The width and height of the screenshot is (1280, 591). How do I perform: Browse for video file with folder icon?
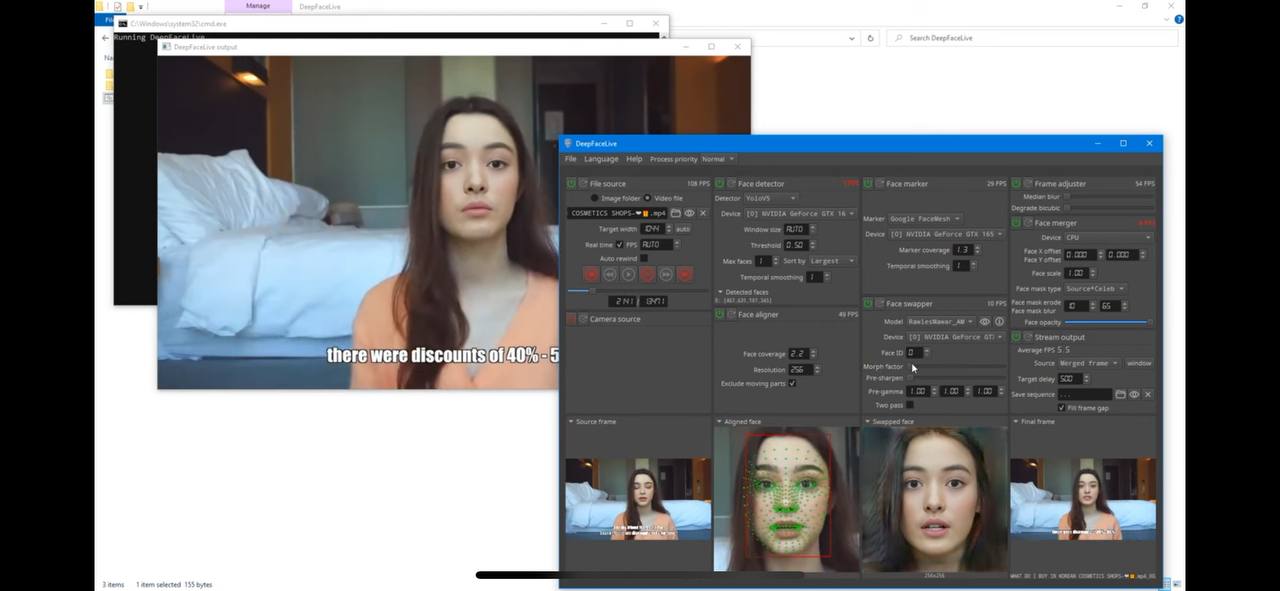675,213
